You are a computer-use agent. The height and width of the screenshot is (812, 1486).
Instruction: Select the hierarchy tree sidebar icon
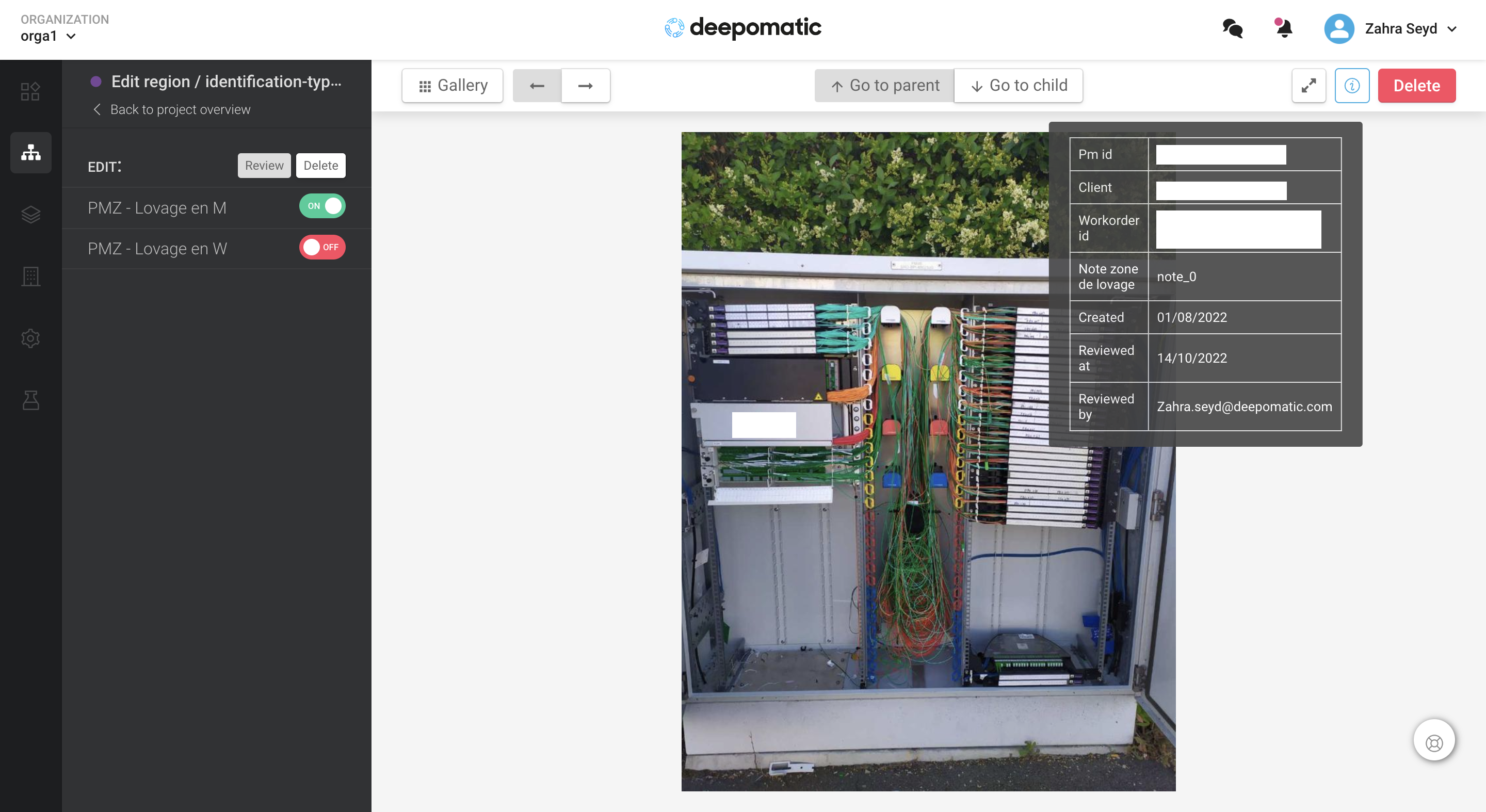30,152
